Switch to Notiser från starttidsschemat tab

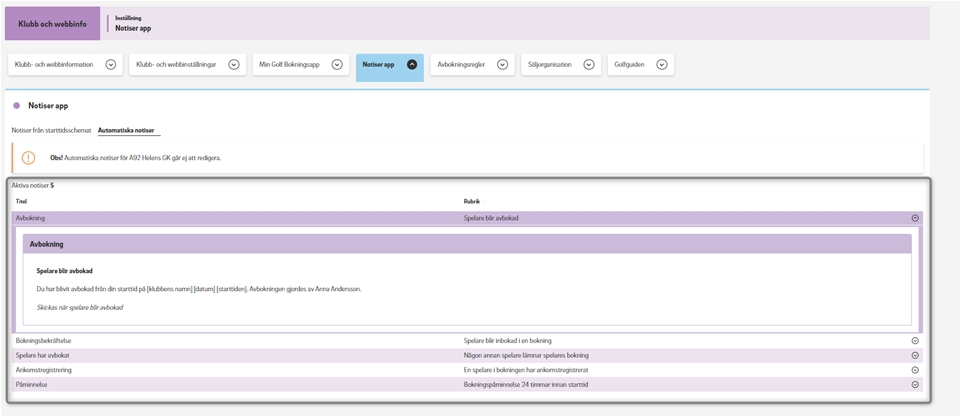click(x=51, y=130)
